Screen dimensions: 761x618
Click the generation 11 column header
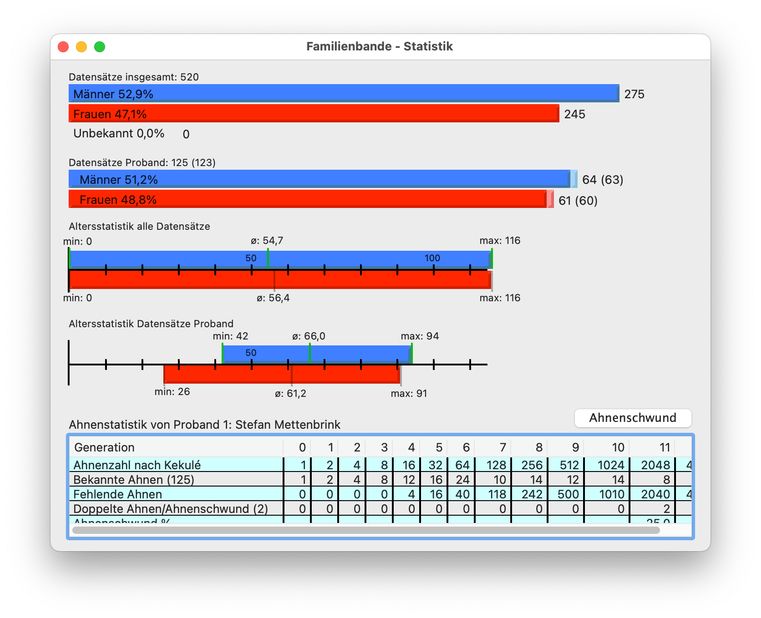click(x=663, y=447)
